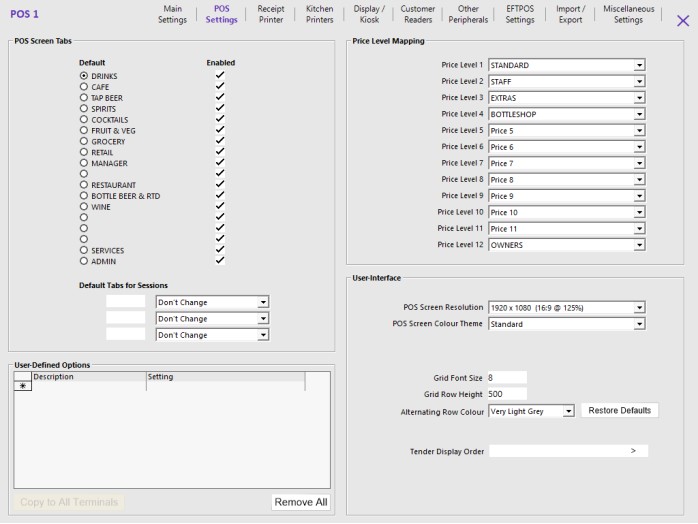Open the EFTPOS Settings tab
The width and height of the screenshot is (698, 524).
point(519,14)
